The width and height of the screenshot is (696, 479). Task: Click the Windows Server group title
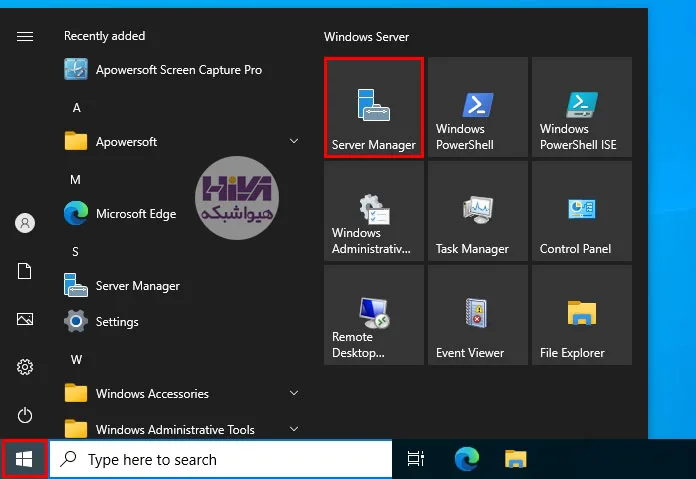pyautogui.click(x=366, y=36)
